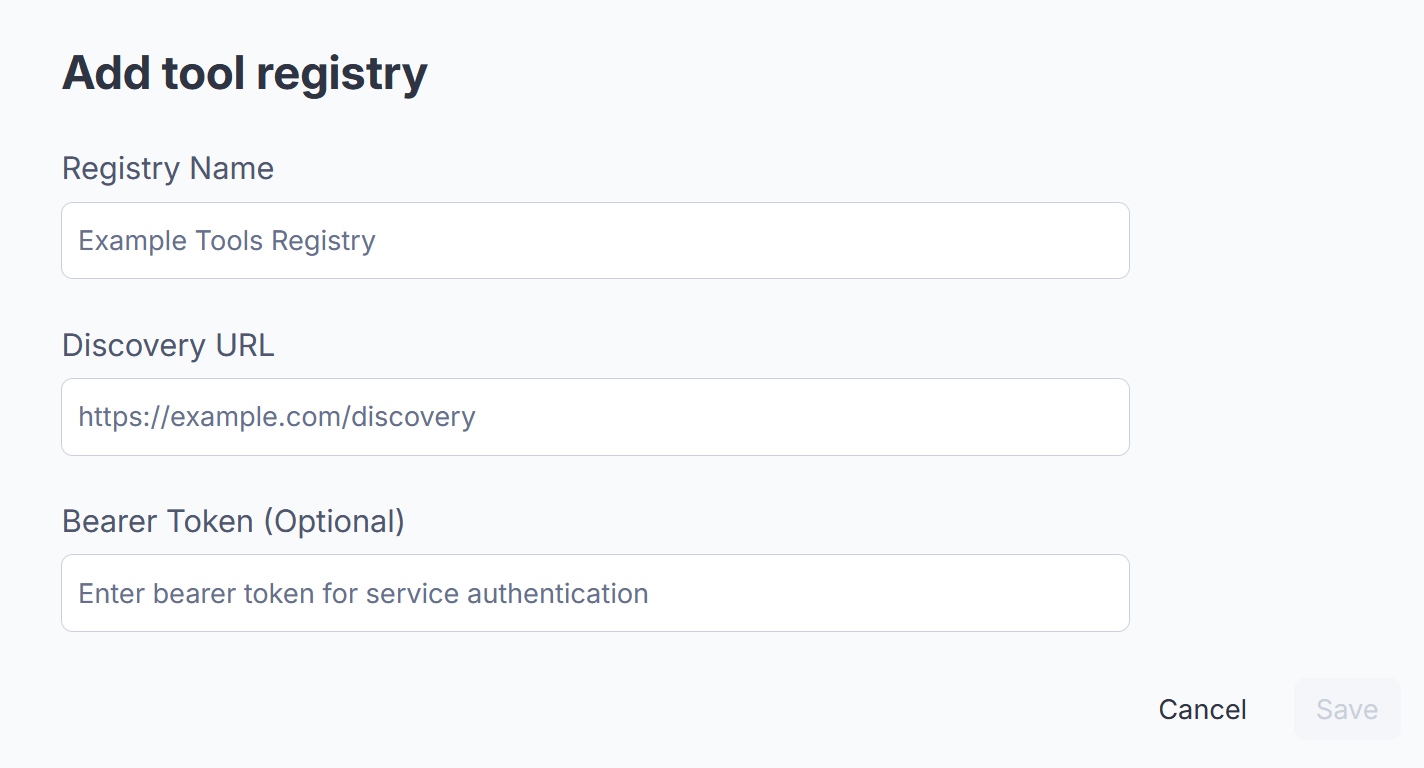Viewport: 1424px width, 768px height.
Task: Focus the Discovery URL text box
Action: [595, 417]
